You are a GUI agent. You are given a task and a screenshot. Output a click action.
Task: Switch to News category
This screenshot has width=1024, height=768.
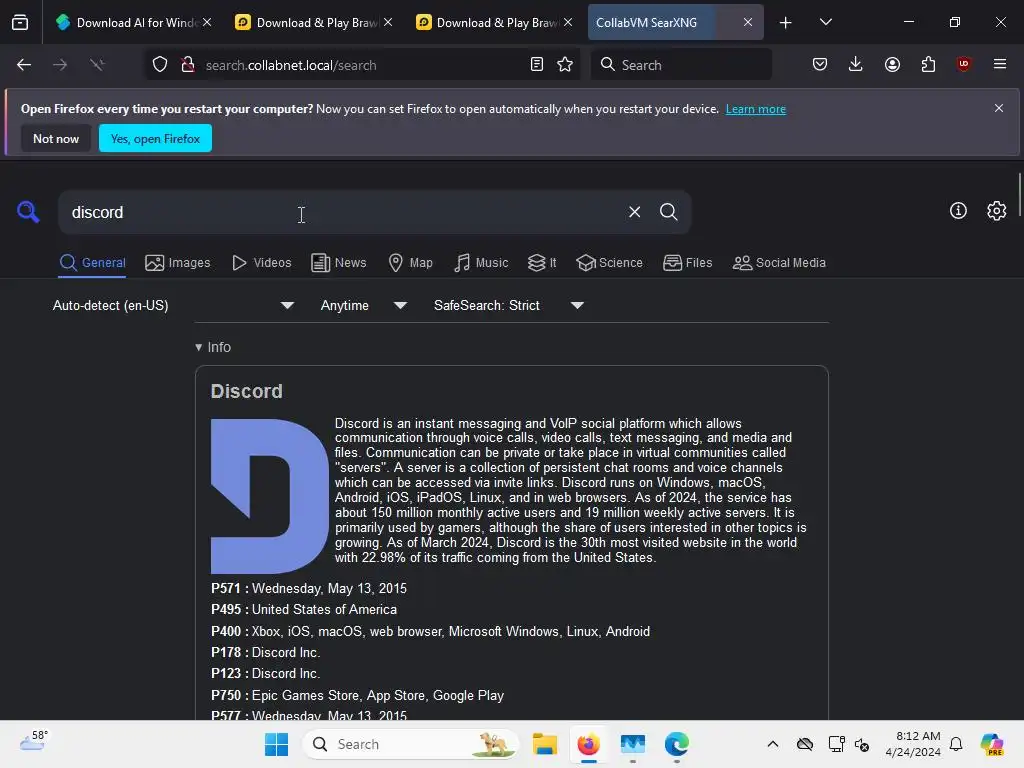click(339, 263)
